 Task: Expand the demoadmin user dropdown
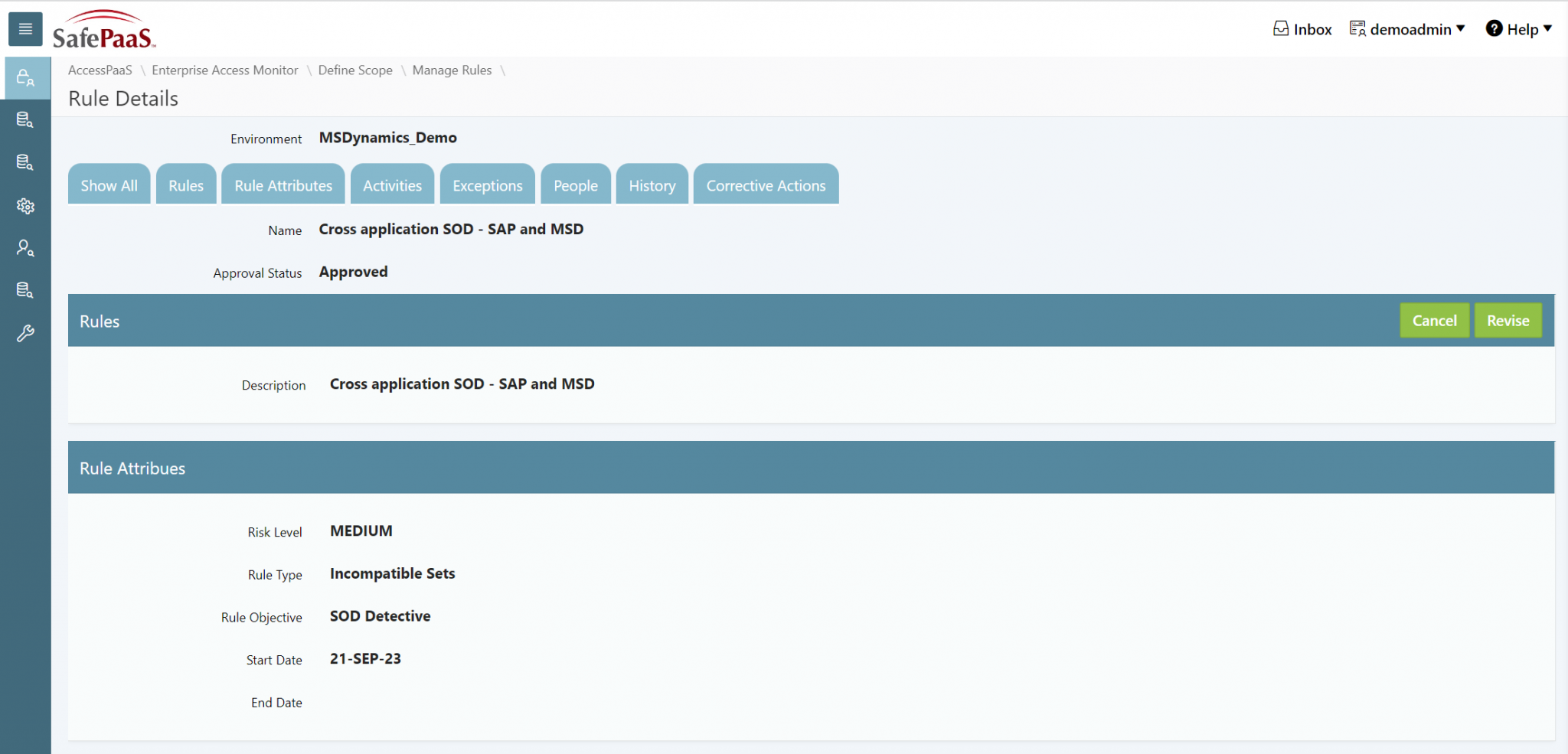(1407, 29)
